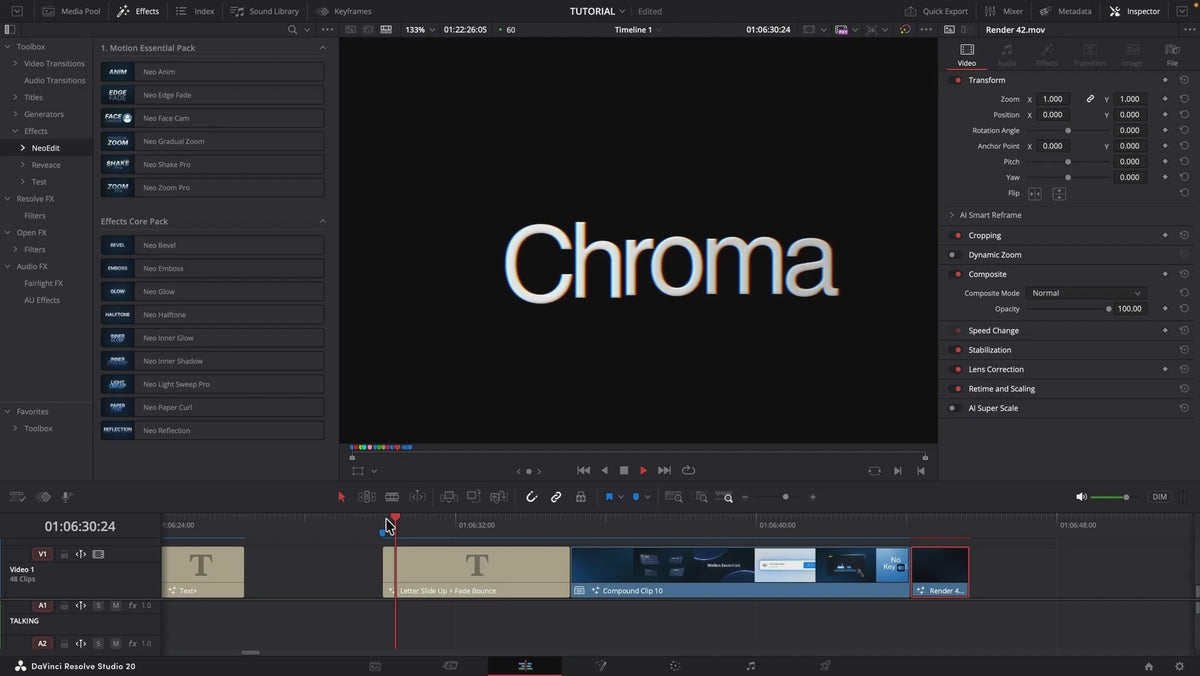The height and width of the screenshot is (676, 1200).
Task: Open the Deliver rocket page icon
Action: (x=825, y=666)
